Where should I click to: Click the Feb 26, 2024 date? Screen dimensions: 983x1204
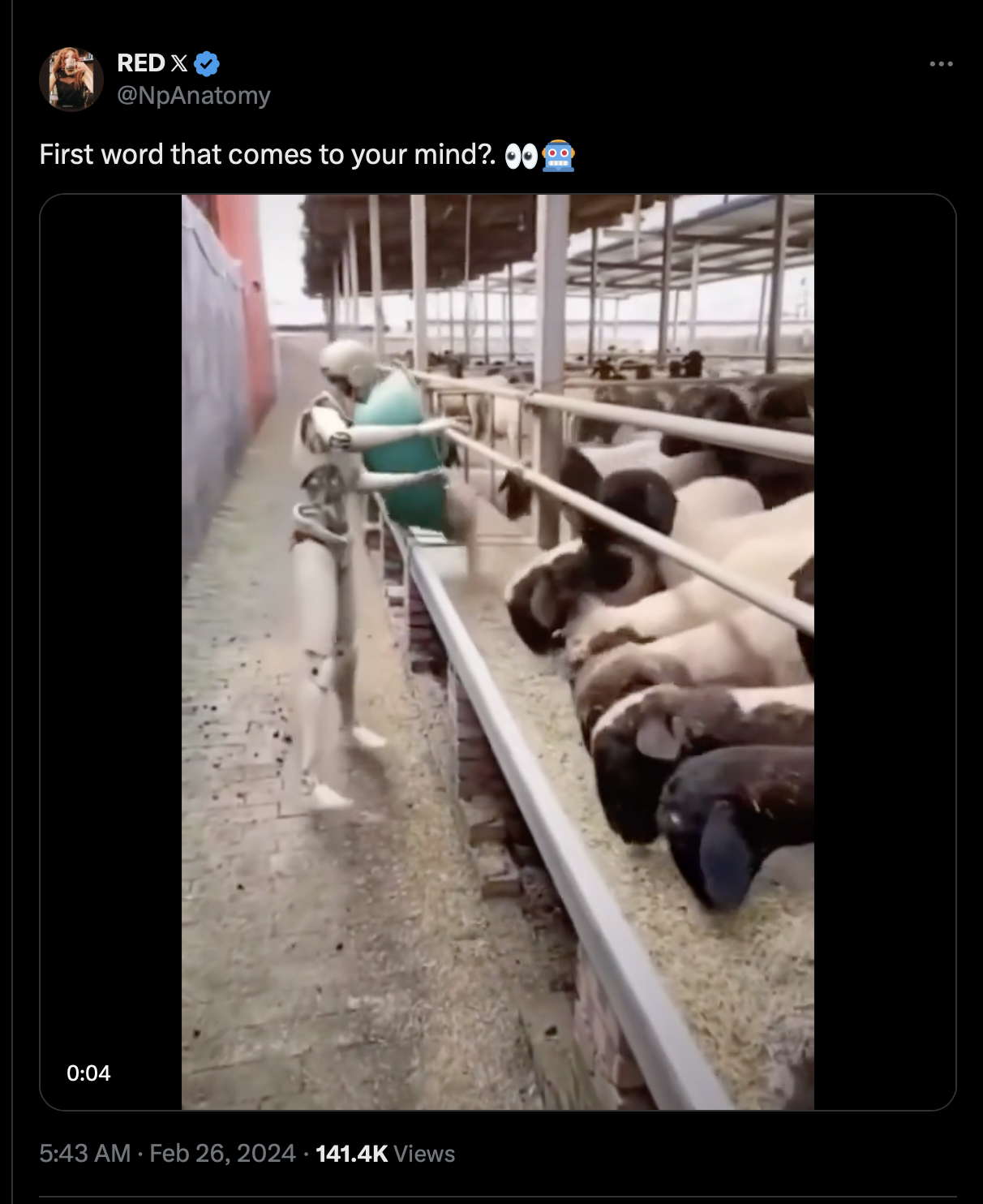point(223,1153)
